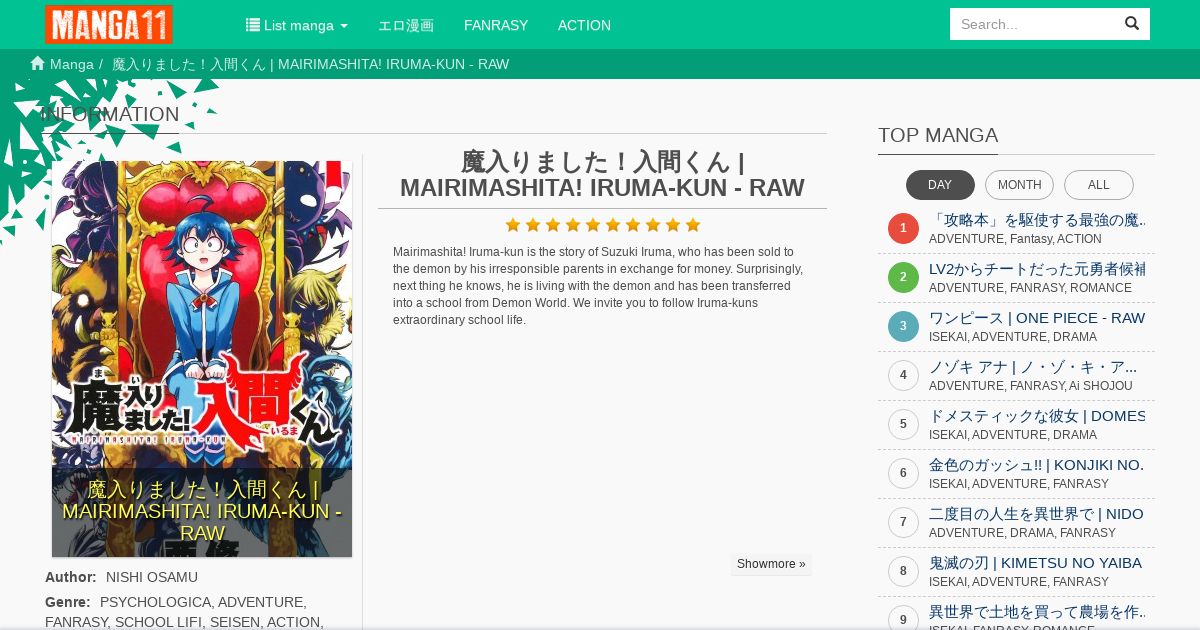Click the fifth rating star
The width and height of the screenshot is (1200, 630).
click(593, 225)
